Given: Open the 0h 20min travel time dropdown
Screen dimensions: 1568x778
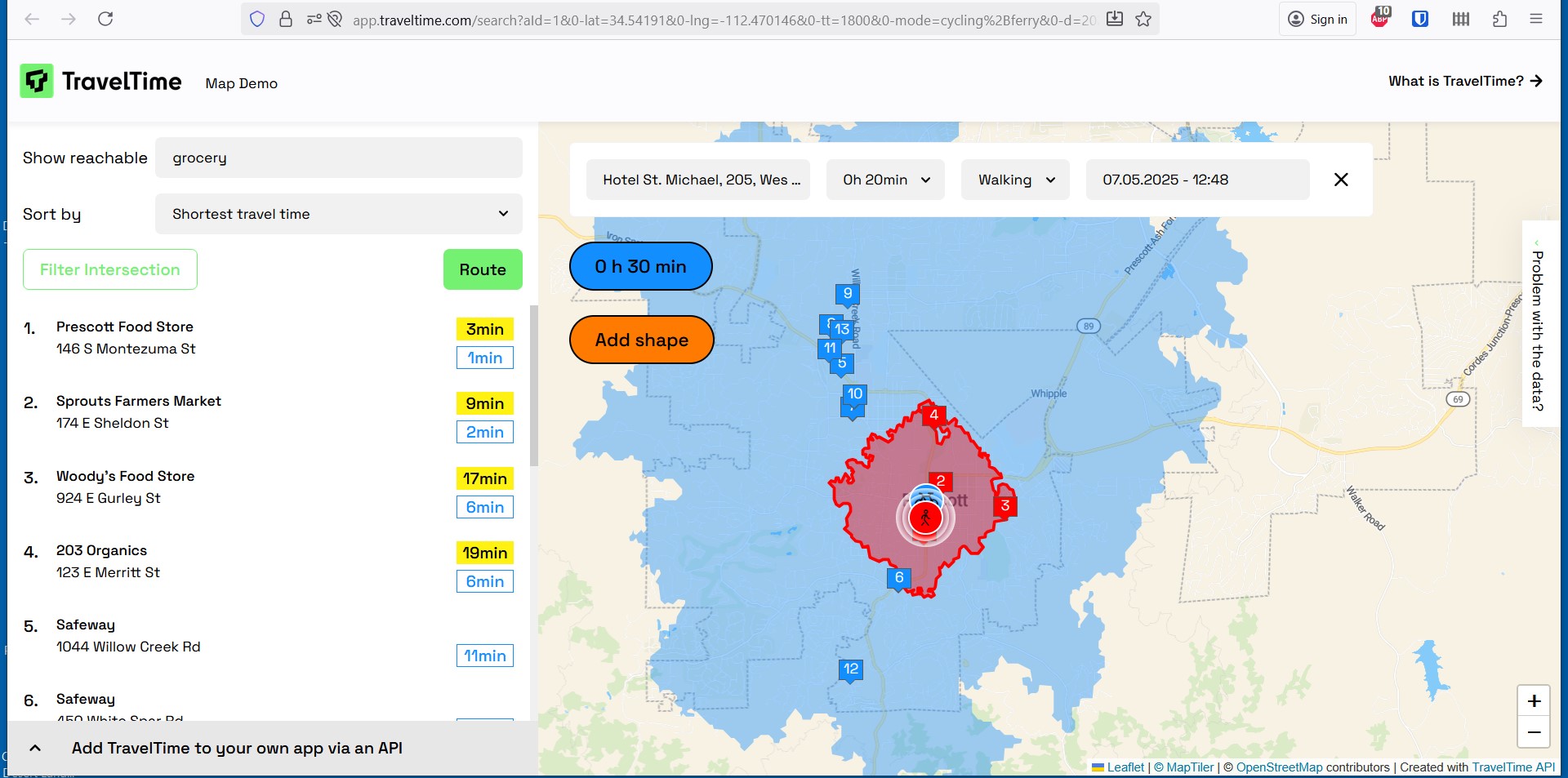Looking at the screenshot, I should (885, 180).
